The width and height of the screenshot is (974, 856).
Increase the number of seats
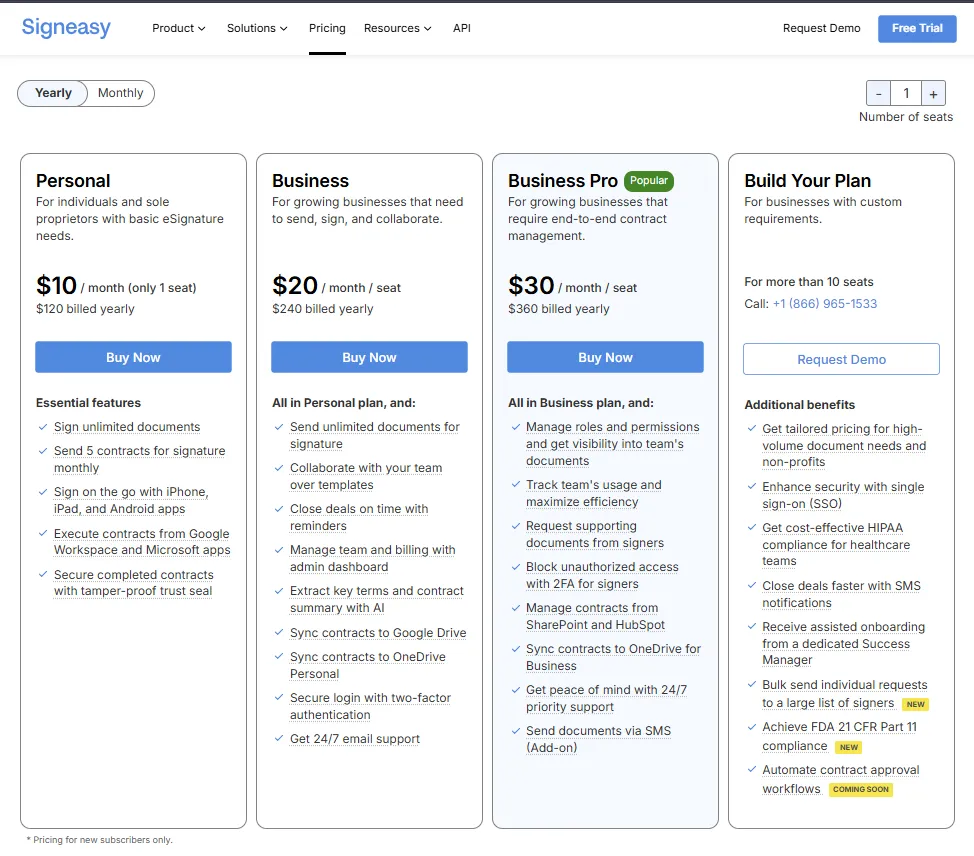[933, 92]
